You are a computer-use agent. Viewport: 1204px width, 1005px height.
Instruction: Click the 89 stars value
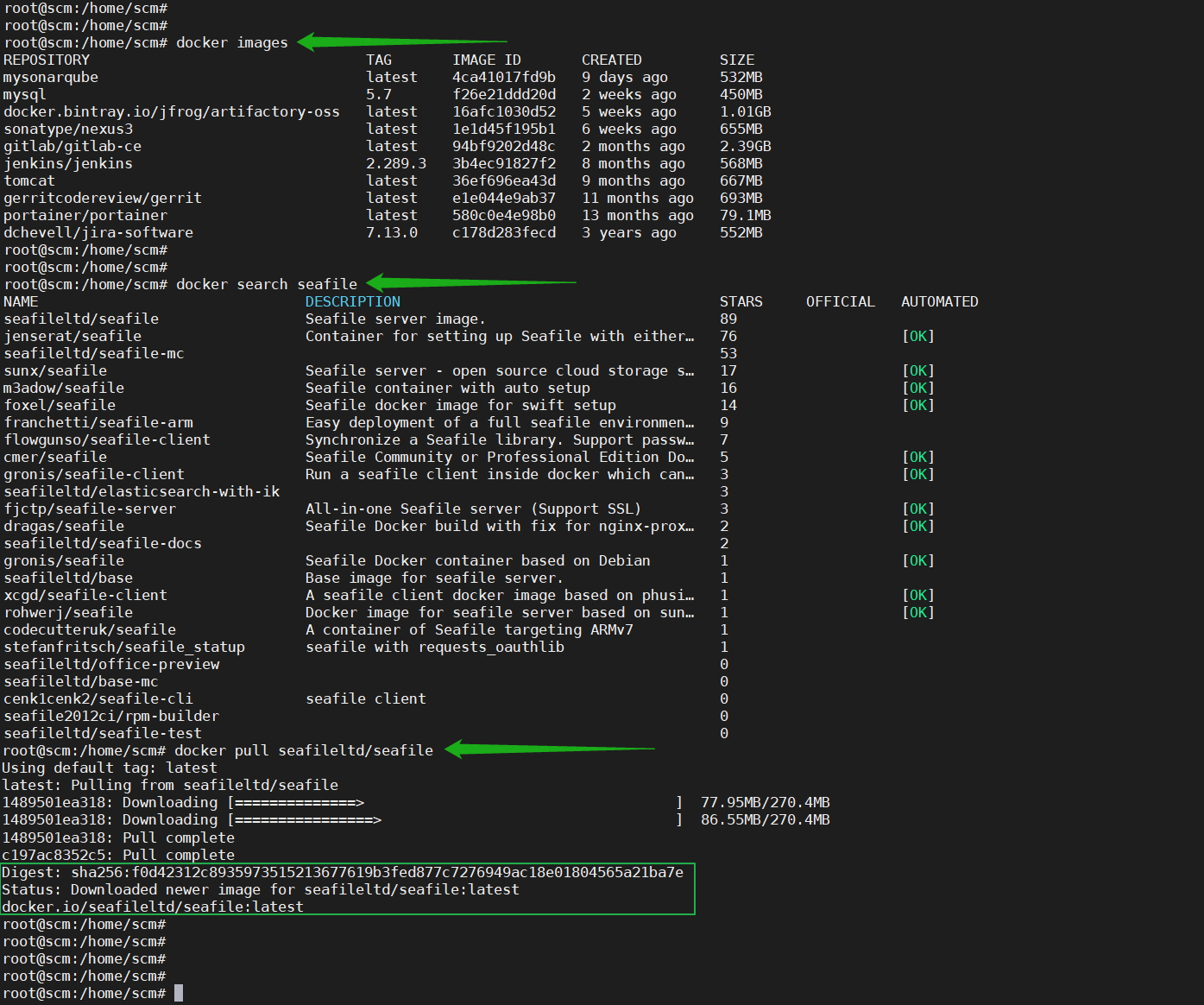(x=728, y=319)
